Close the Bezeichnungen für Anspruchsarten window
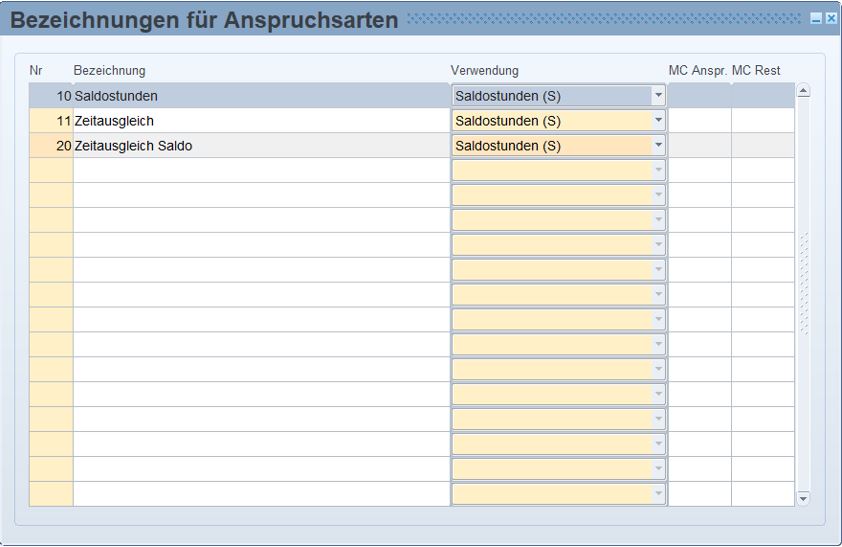The height and width of the screenshot is (547, 842). [830, 19]
